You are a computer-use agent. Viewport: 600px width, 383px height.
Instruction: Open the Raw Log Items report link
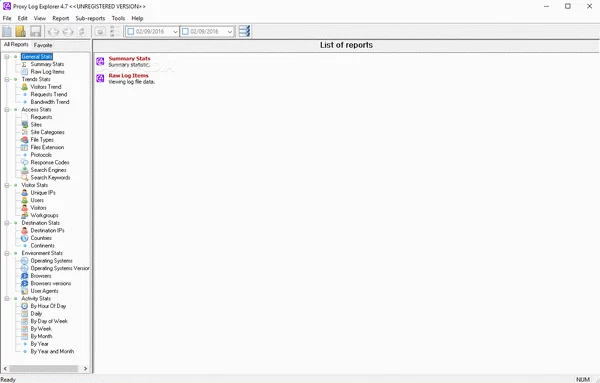[129, 75]
